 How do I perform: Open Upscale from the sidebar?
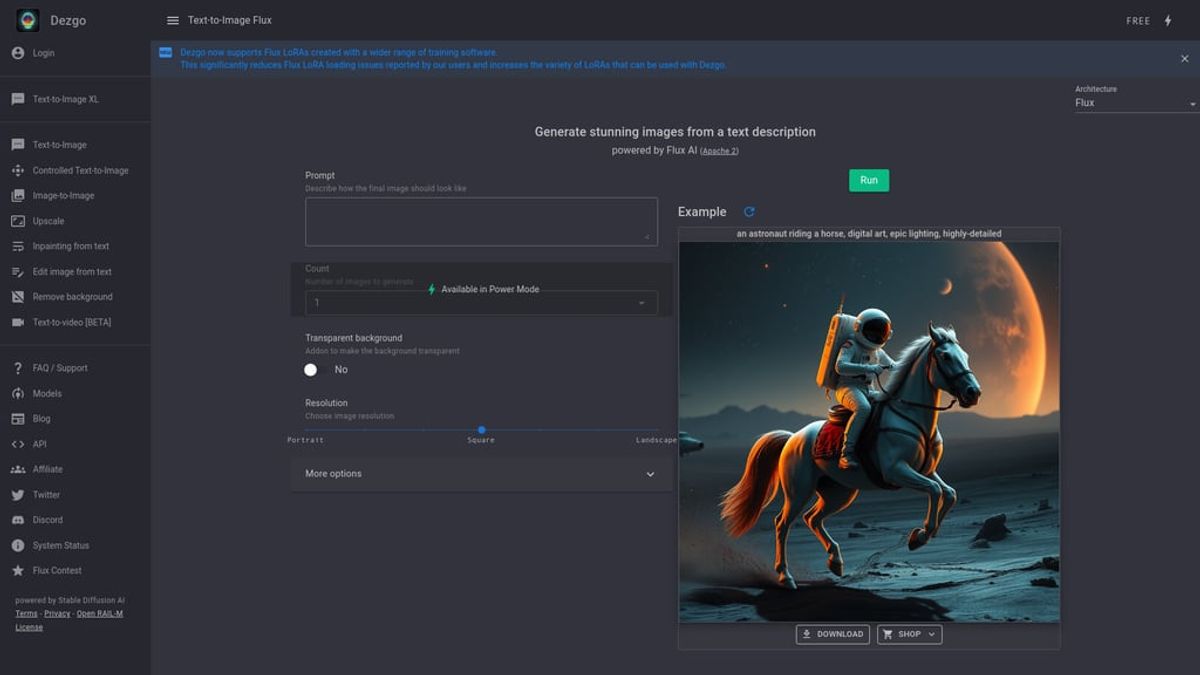tap(48, 221)
